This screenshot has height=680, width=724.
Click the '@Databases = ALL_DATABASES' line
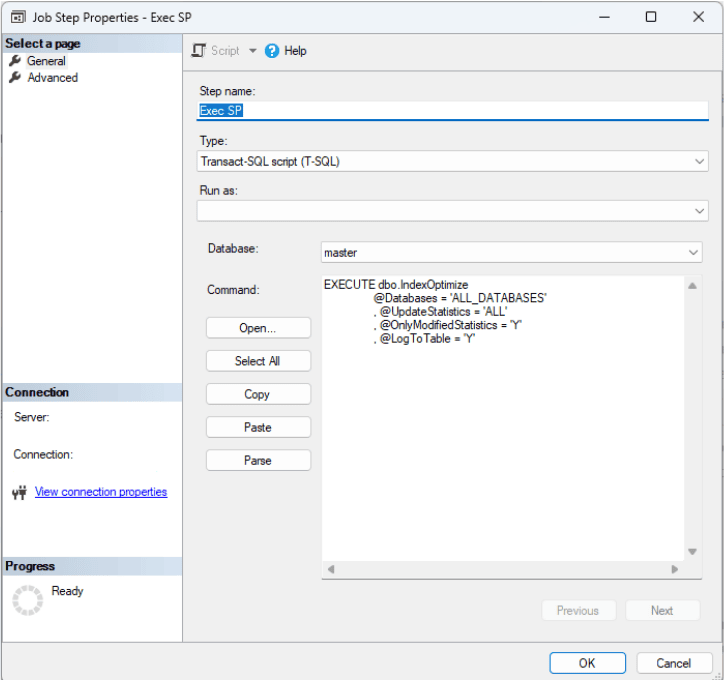[x=460, y=298]
